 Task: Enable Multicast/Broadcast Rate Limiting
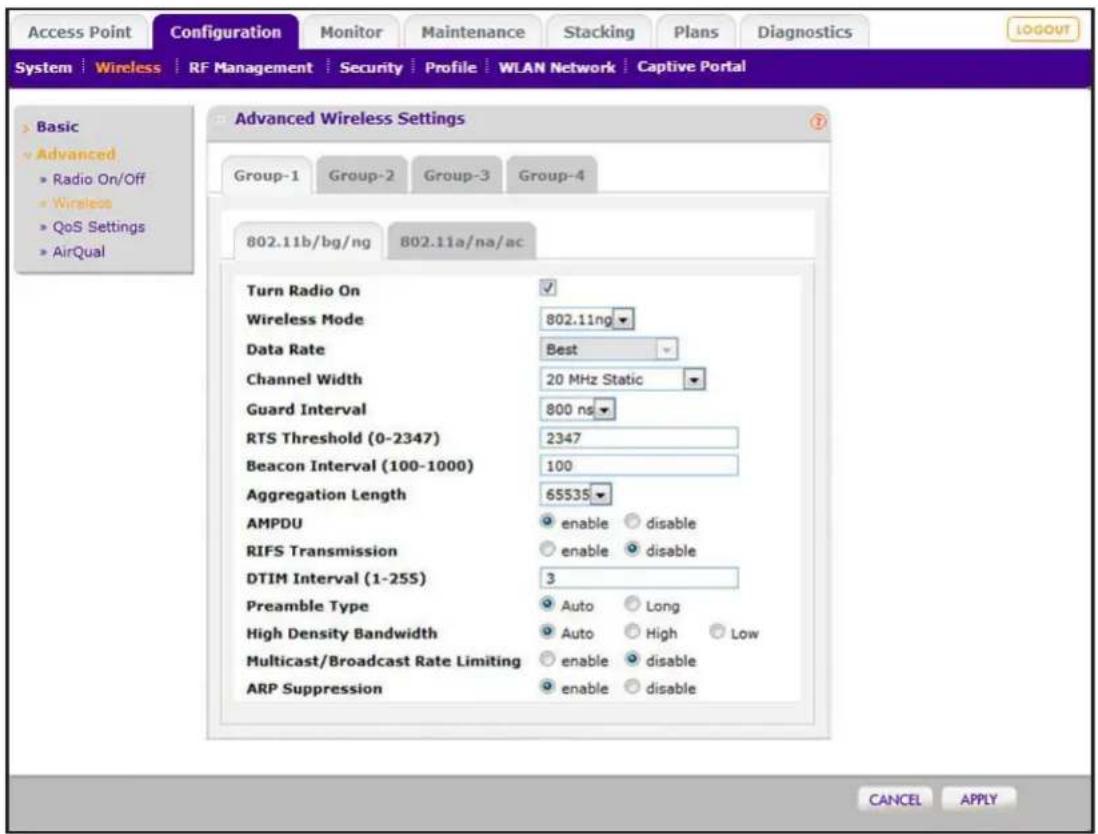pyautogui.click(x=548, y=659)
